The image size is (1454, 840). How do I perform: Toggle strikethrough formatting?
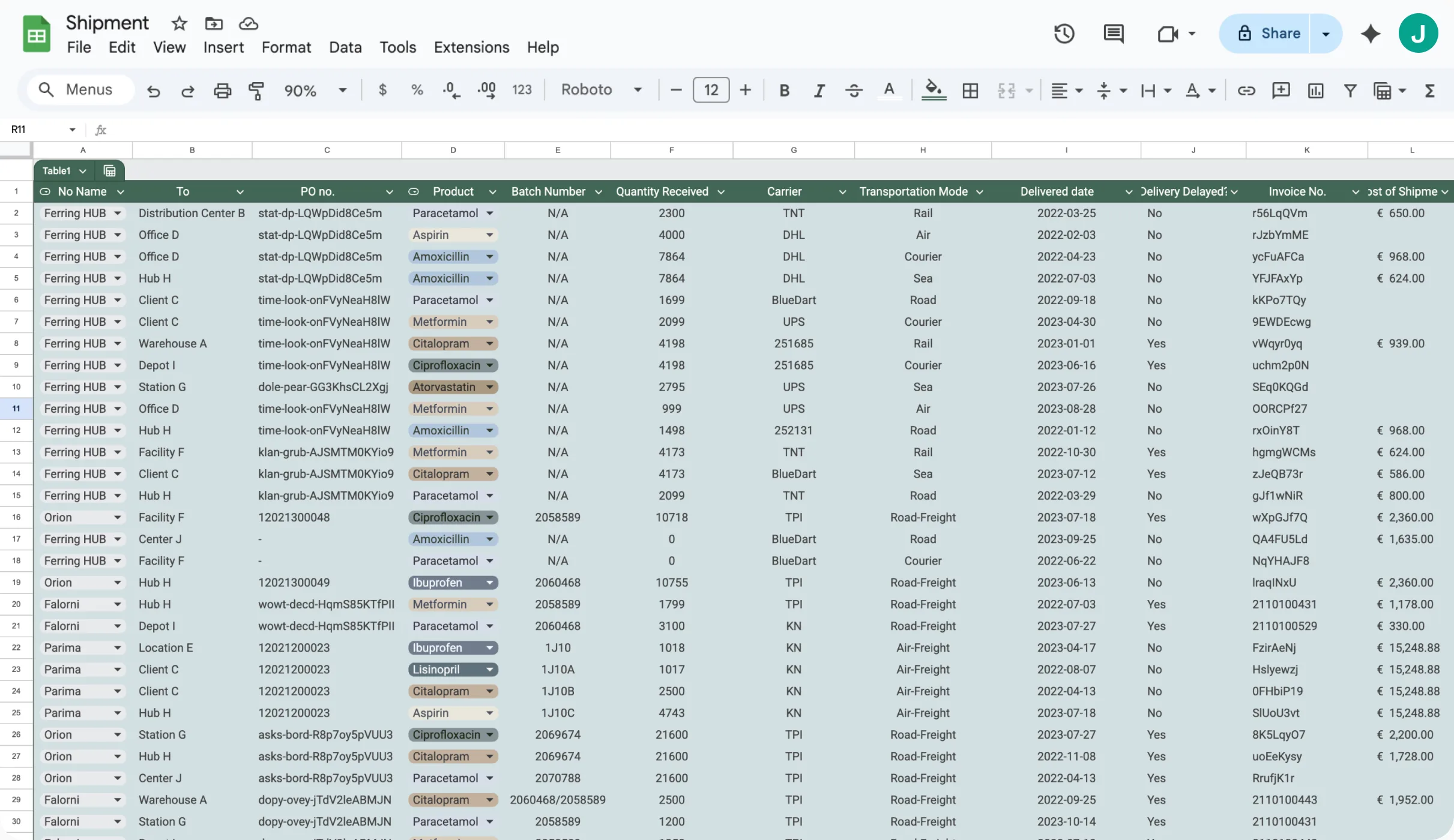pyautogui.click(x=854, y=90)
